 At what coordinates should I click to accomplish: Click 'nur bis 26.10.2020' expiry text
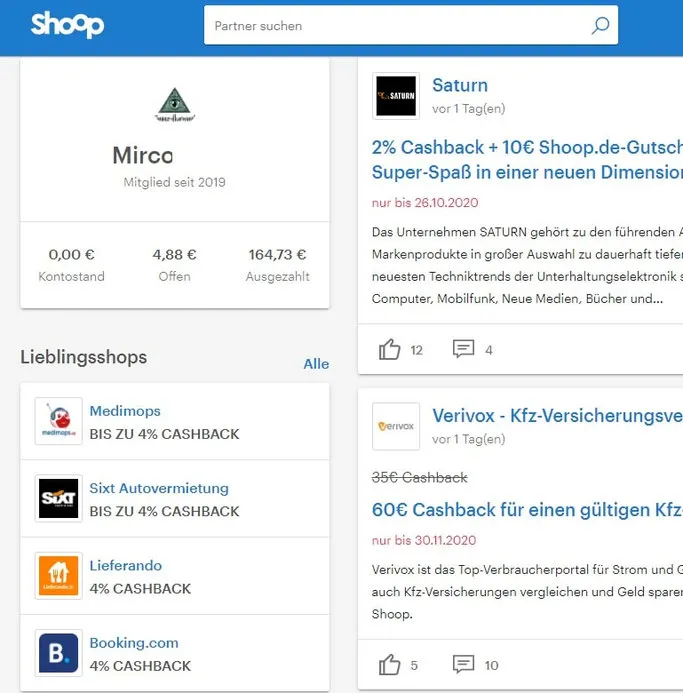point(425,203)
